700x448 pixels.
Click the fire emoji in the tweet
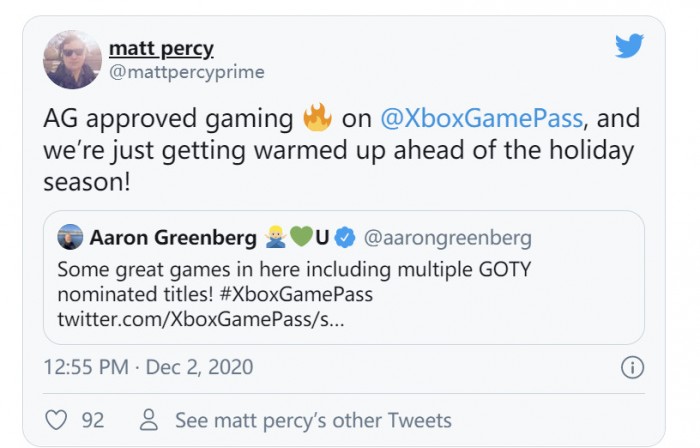click(x=317, y=118)
